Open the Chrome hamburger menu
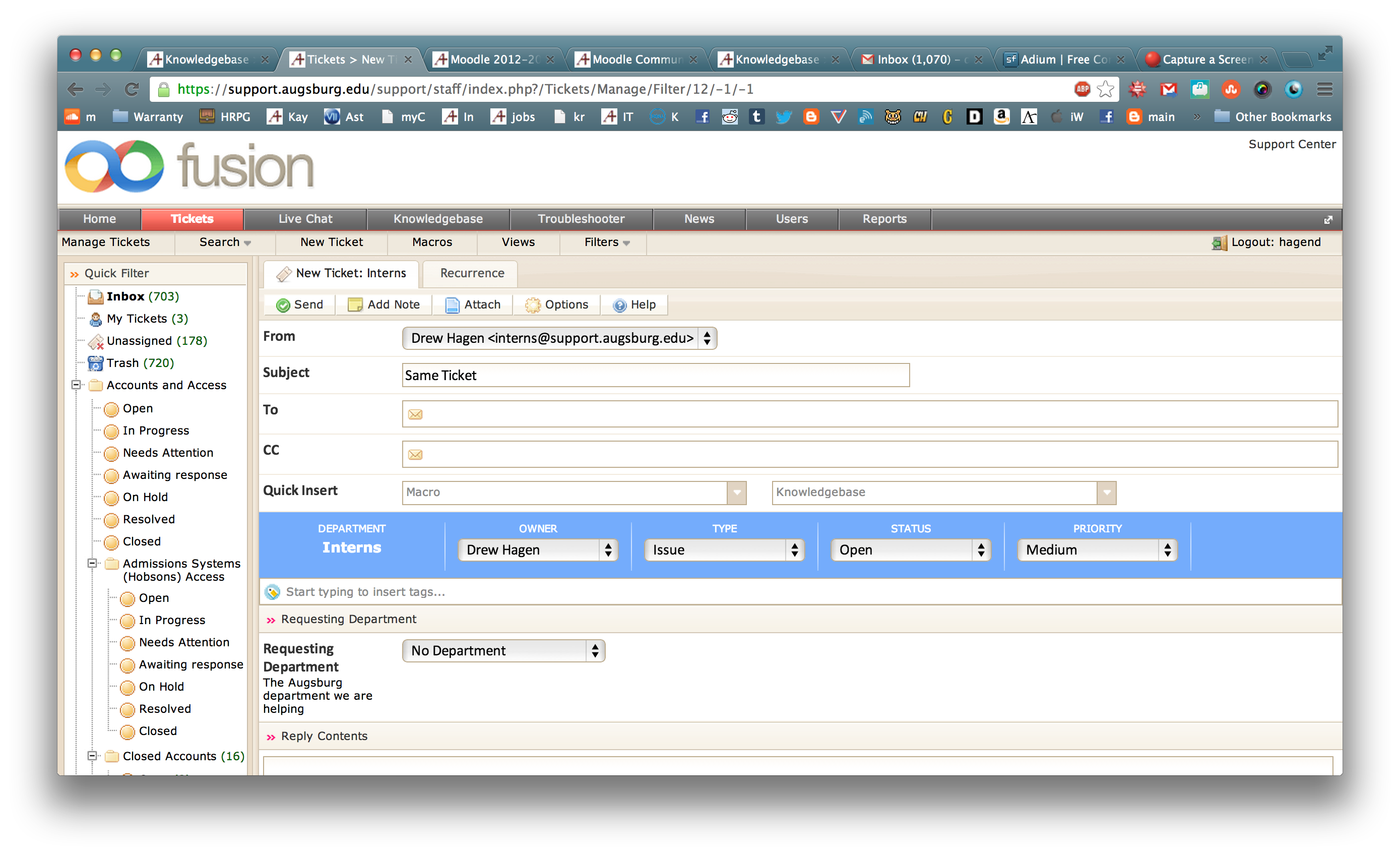The image size is (1400, 855). coord(1325,89)
